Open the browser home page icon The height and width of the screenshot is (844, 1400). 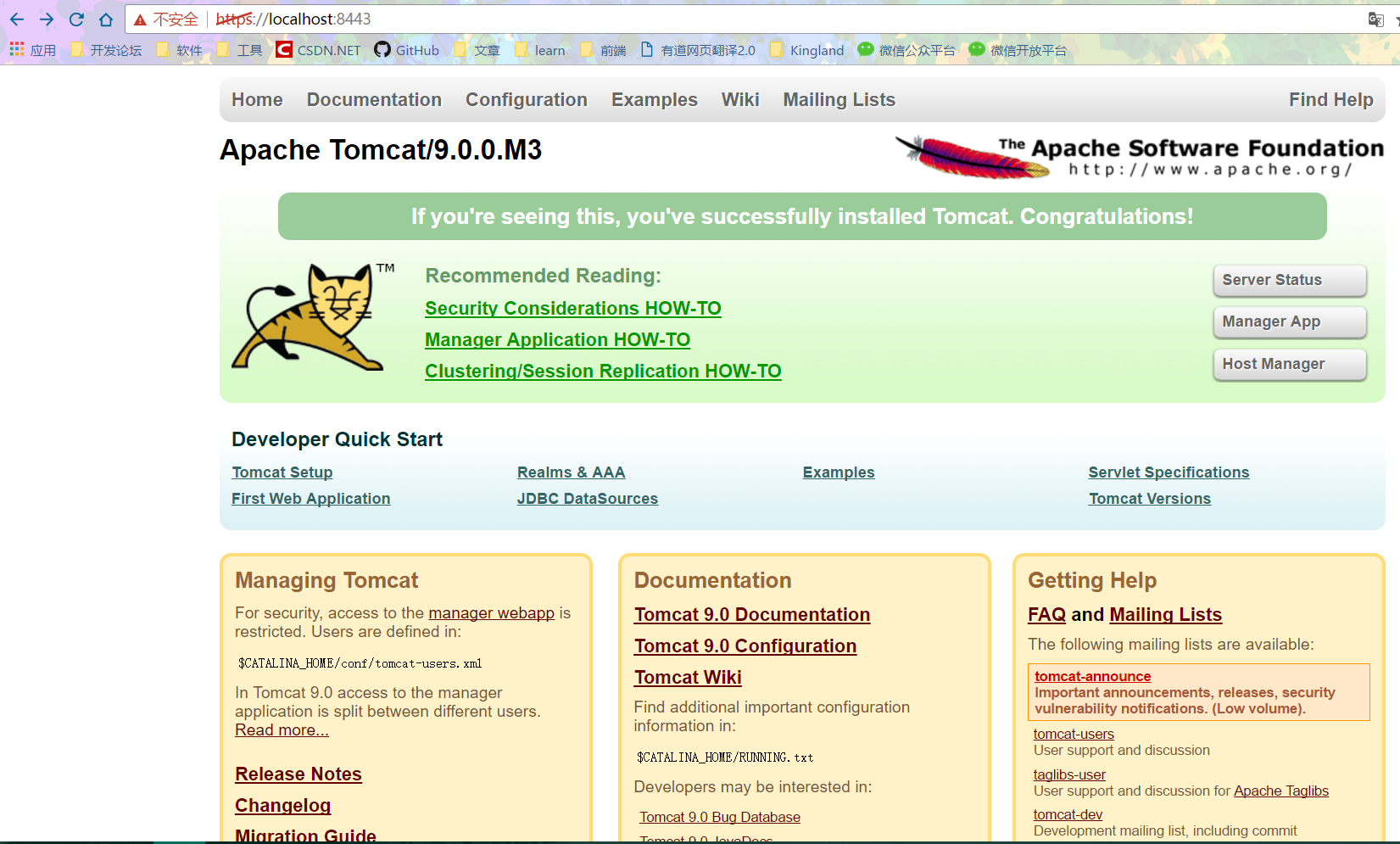pyautogui.click(x=106, y=19)
